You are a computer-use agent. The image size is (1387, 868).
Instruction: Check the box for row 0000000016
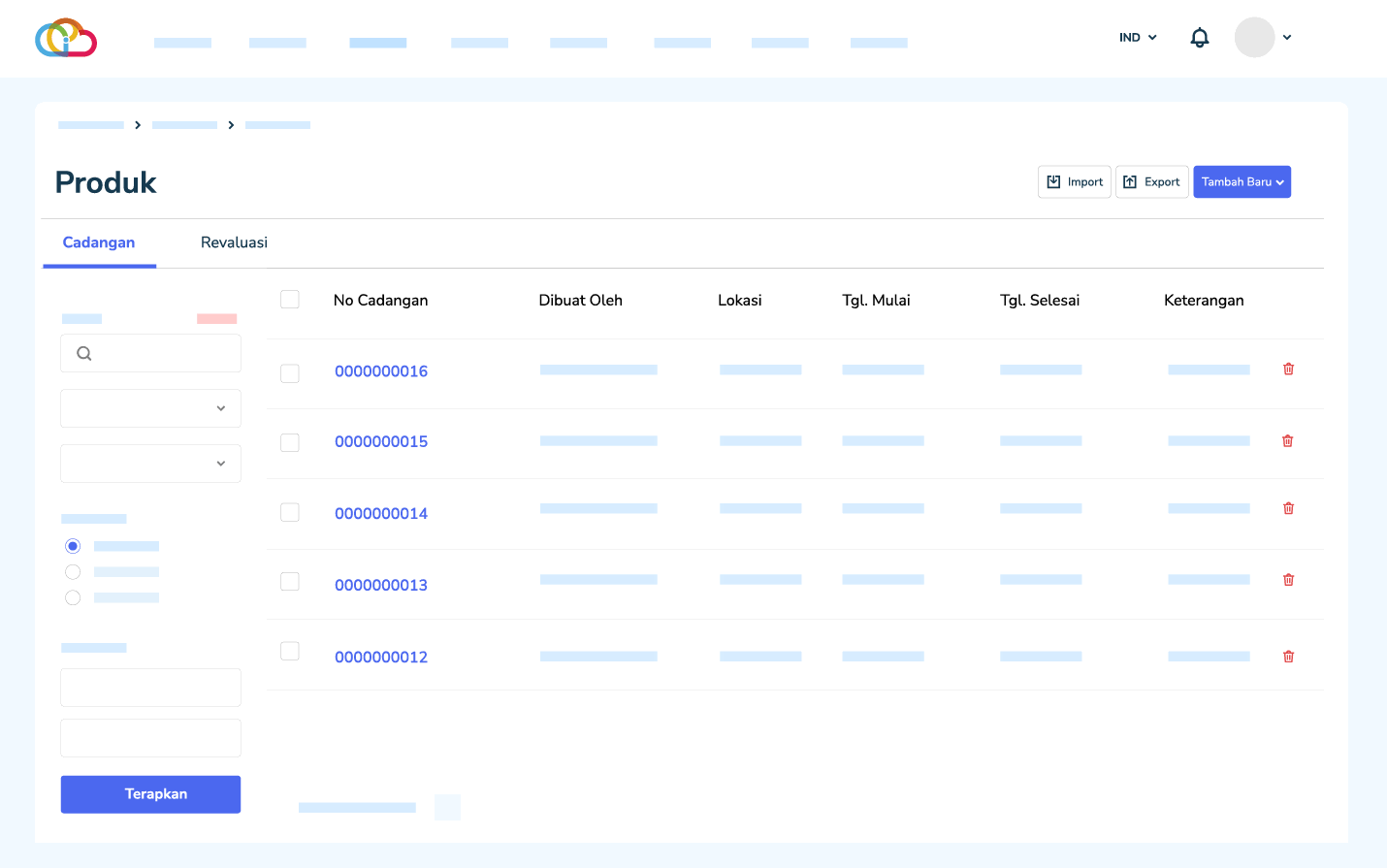coord(290,373)
